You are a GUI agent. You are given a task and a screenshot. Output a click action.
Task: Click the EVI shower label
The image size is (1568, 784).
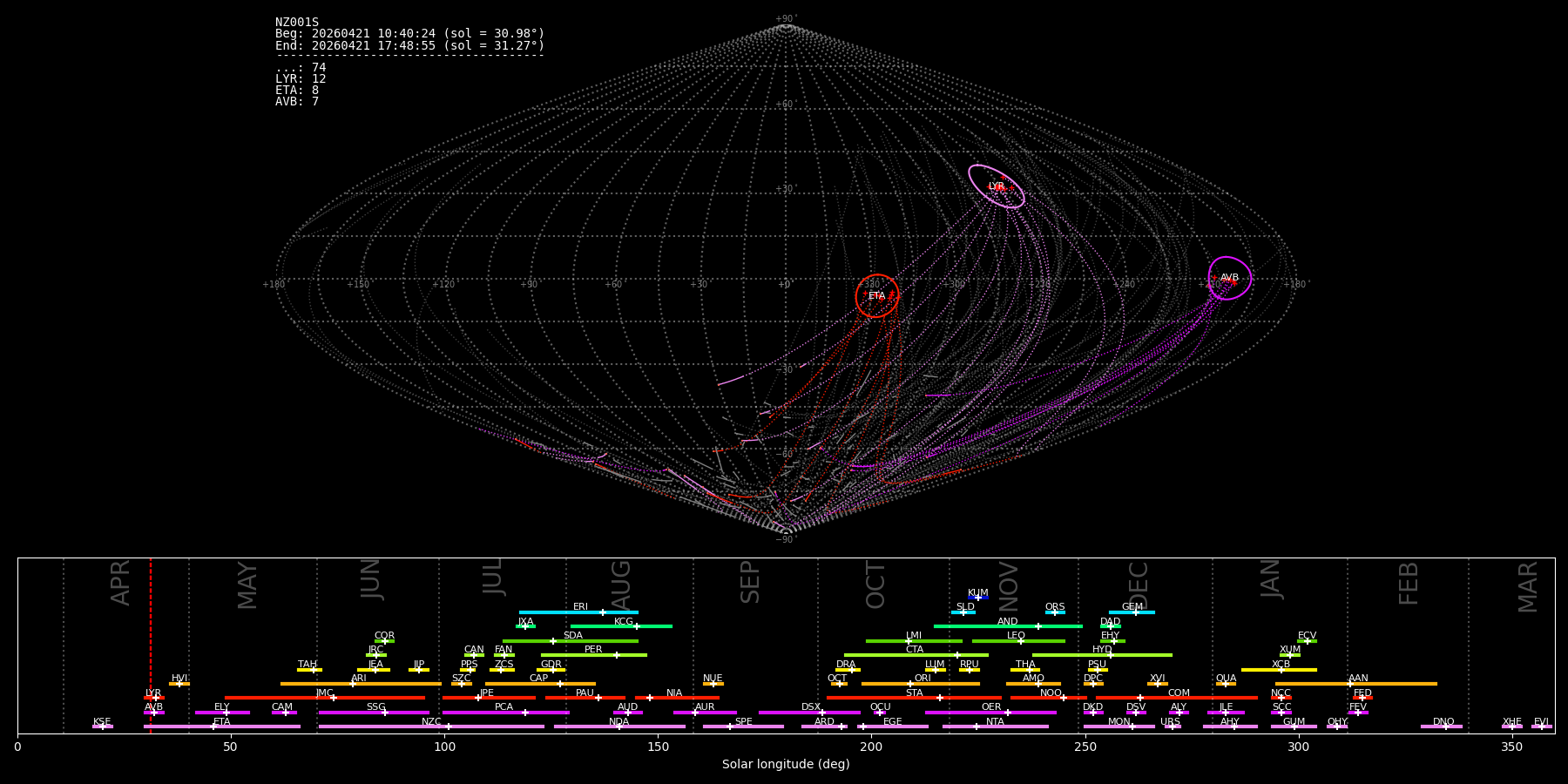click(x=1542, y=722)
